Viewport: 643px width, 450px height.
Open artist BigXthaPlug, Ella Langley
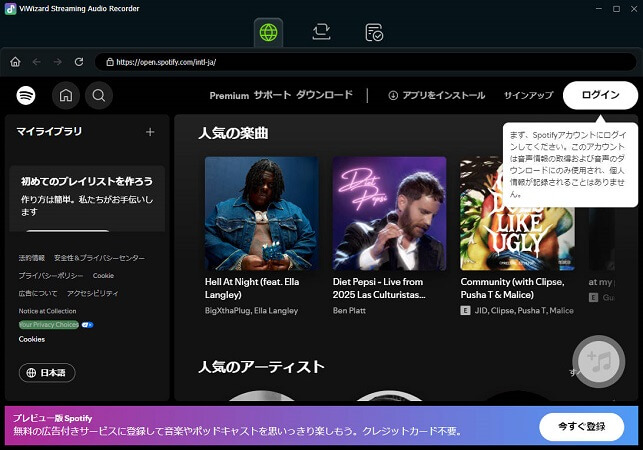tap(251, 311)
